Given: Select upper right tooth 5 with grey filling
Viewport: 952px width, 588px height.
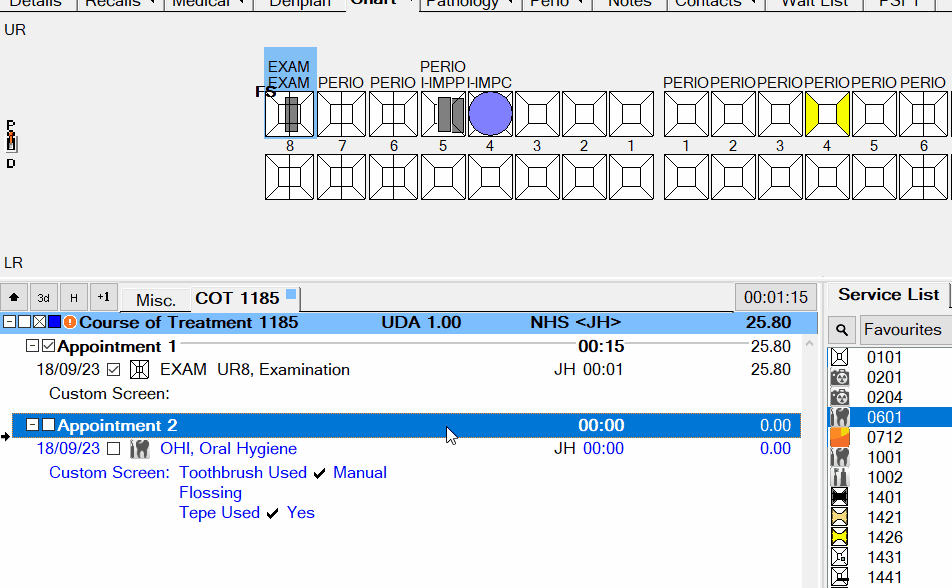Looking at the screenshot, I should tap(443, 114).
